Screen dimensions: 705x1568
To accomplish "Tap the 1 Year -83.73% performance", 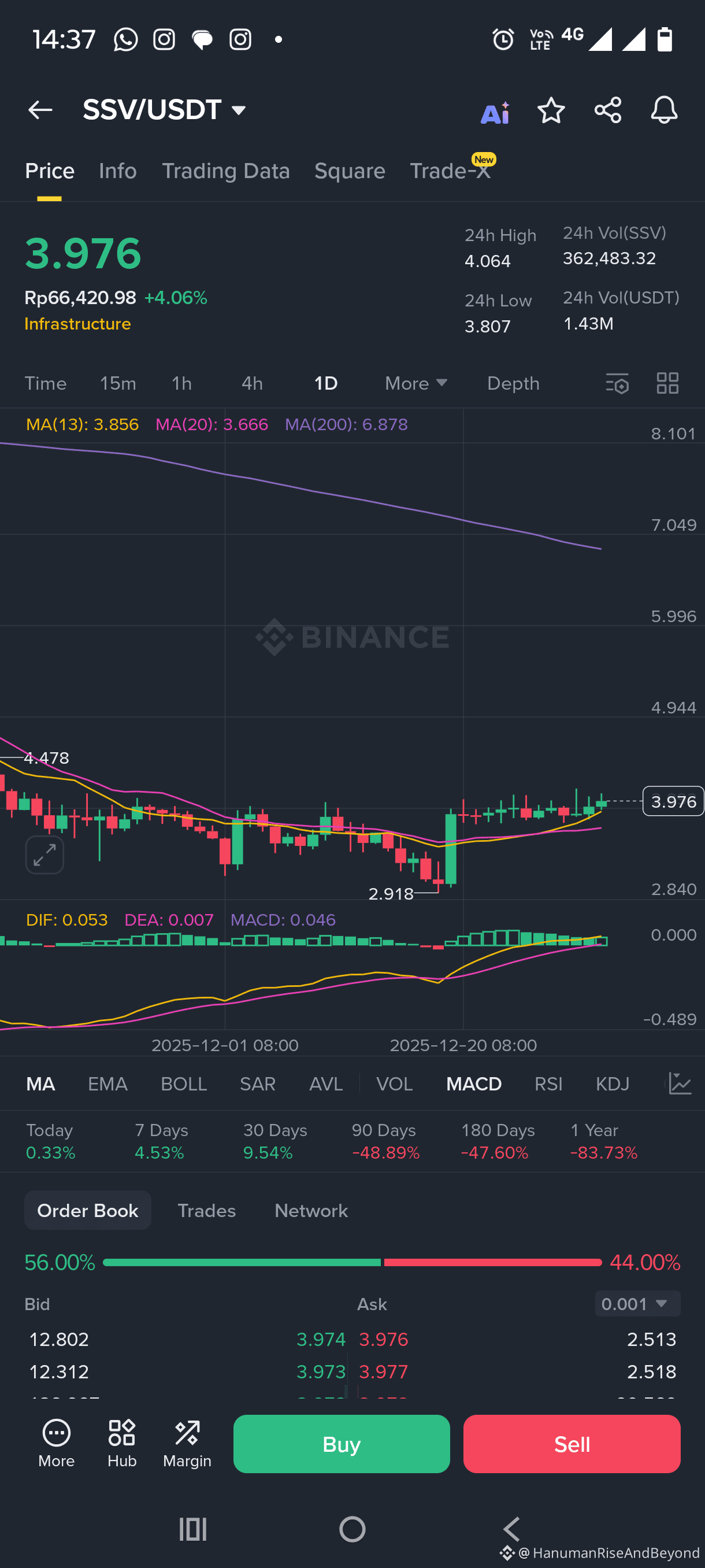I will click(603, 1141).
